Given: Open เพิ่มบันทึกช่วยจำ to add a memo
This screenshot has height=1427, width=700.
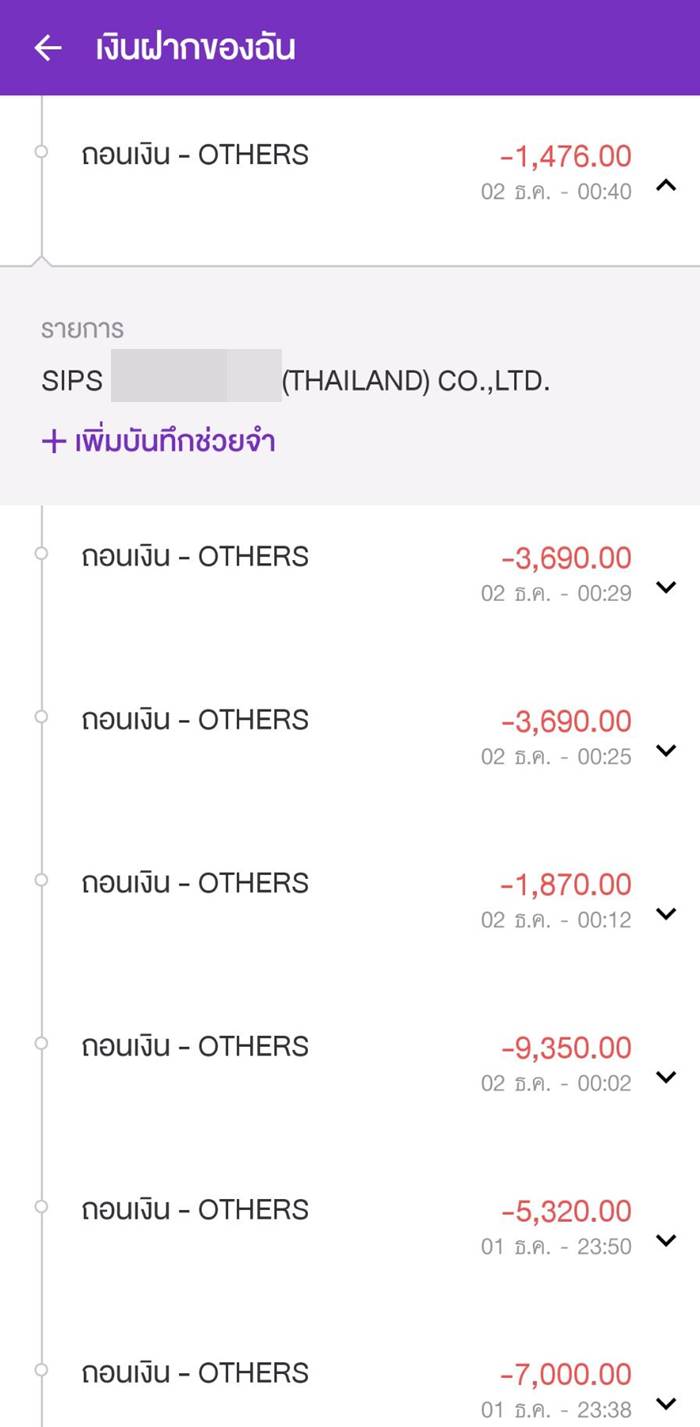Looking at the screenshot, I should click(x=159, y=440).
